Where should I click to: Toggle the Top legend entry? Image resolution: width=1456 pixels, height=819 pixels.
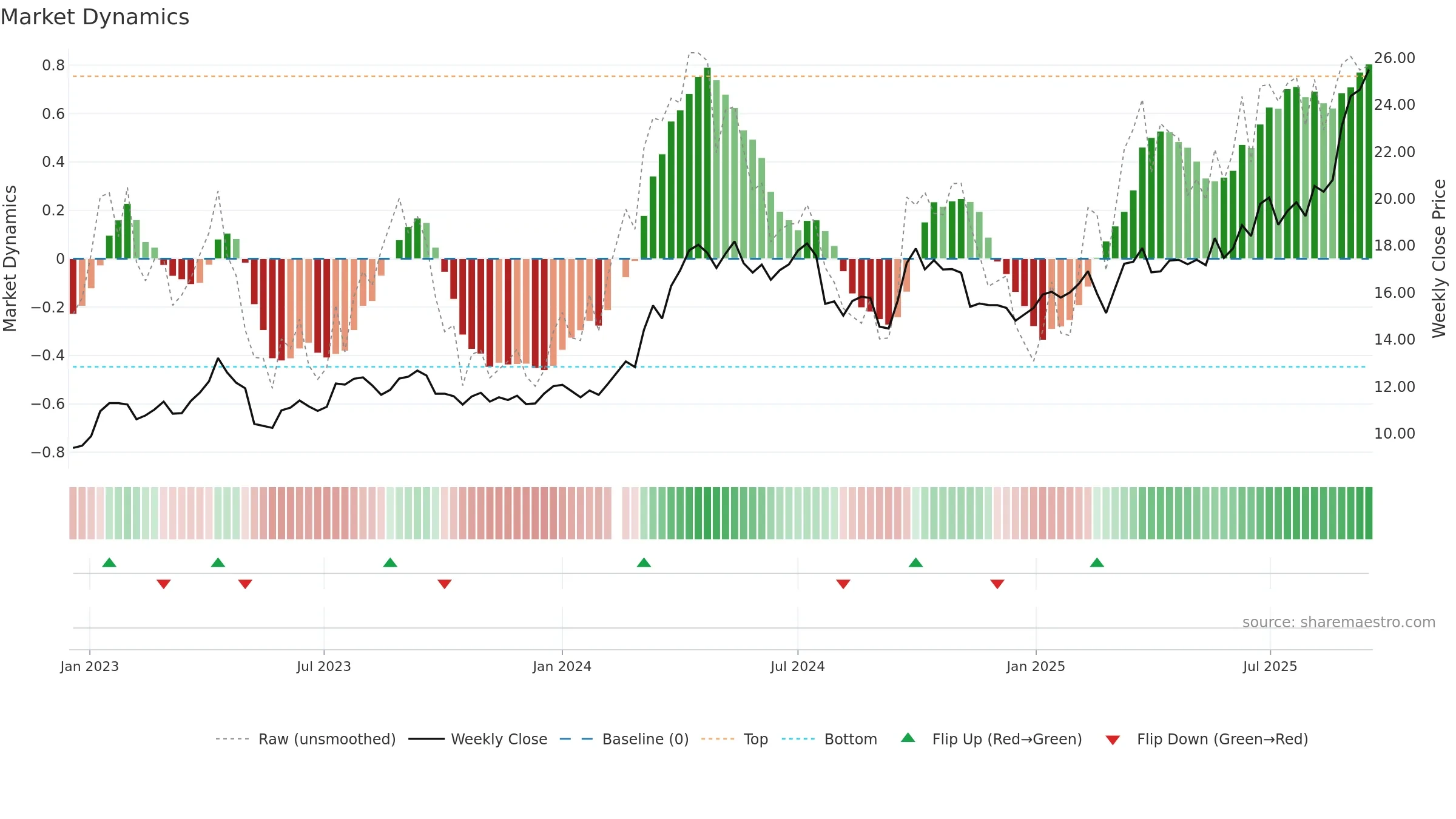[735, 739]
